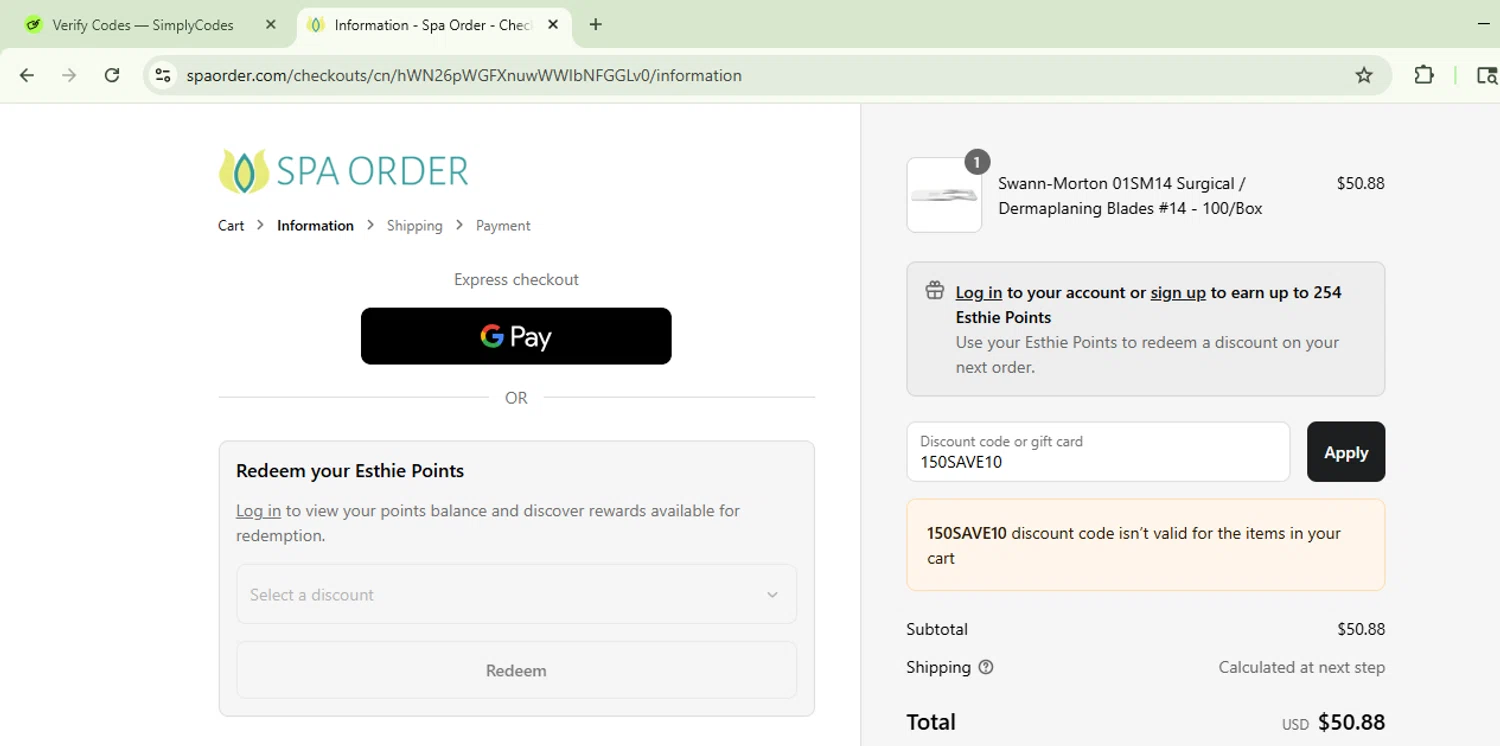This screenshot has height=746, width=1500.
Task: Go back with the browser back arrow
Action: tap(27, 75)
